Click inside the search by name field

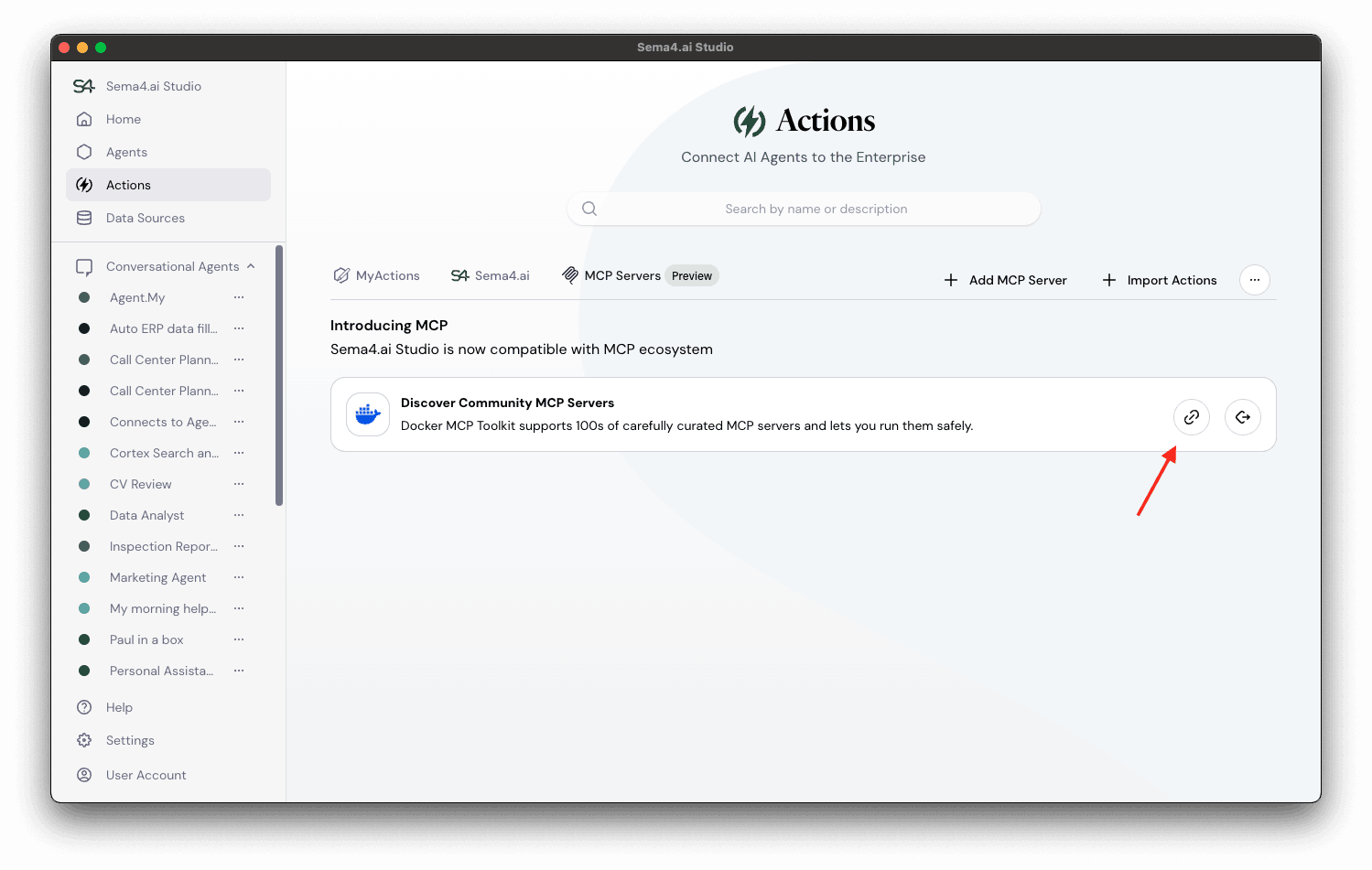(x=804, y=209)
